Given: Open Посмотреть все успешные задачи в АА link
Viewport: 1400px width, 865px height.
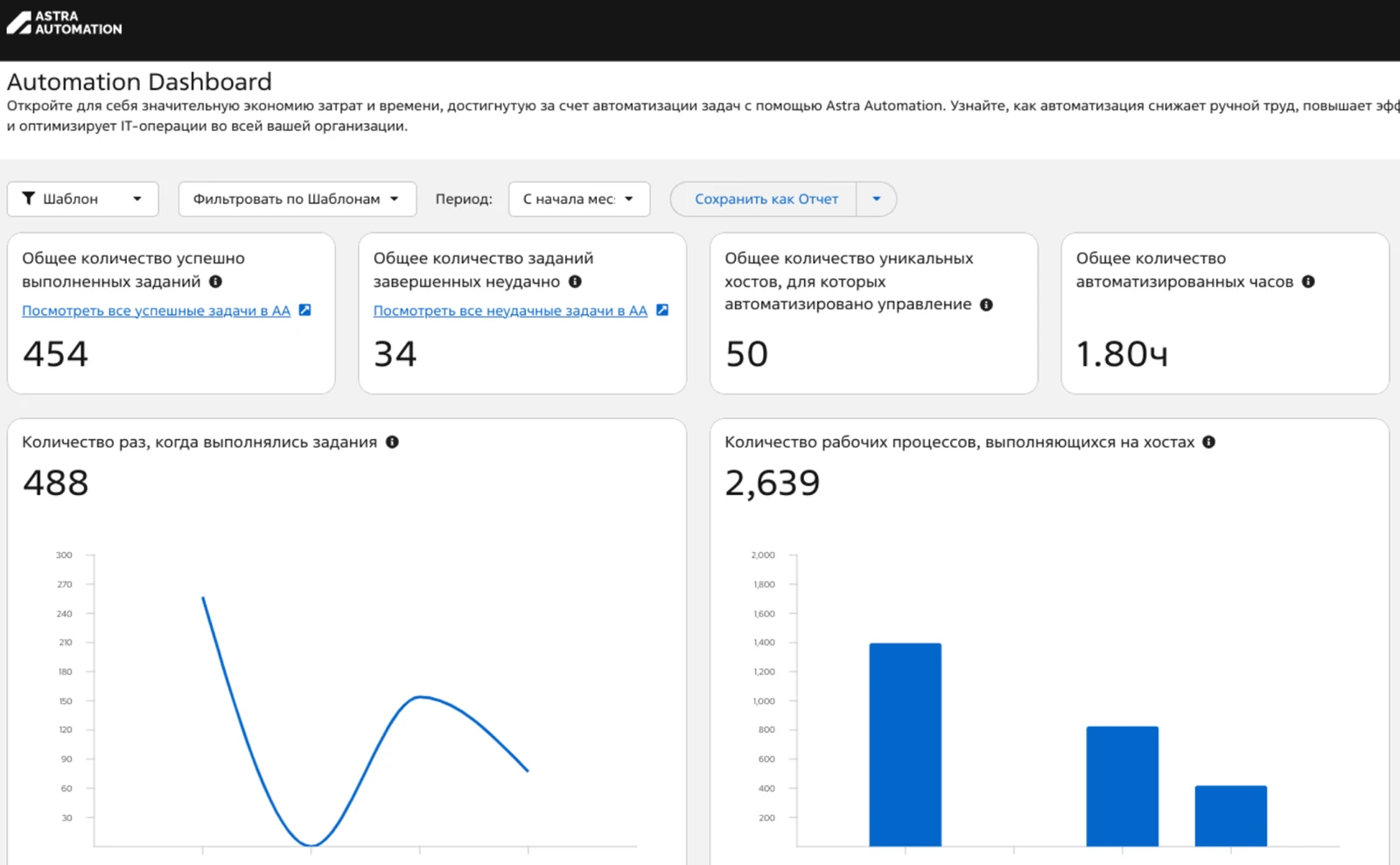Looking at the screenshot, I should [x=156, y=310].
